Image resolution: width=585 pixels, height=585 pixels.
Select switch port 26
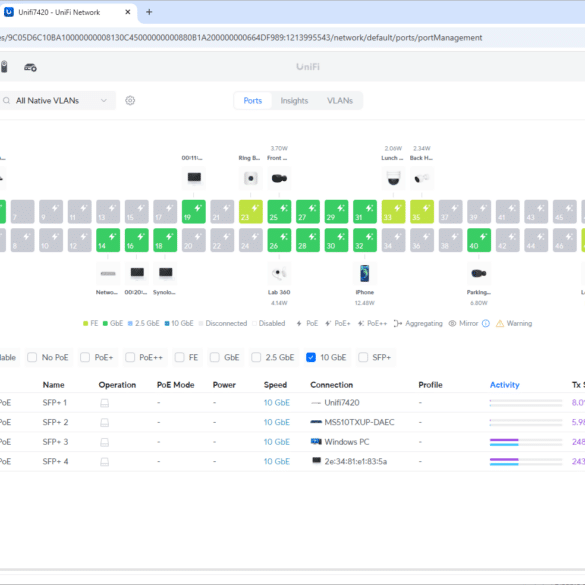279,240
